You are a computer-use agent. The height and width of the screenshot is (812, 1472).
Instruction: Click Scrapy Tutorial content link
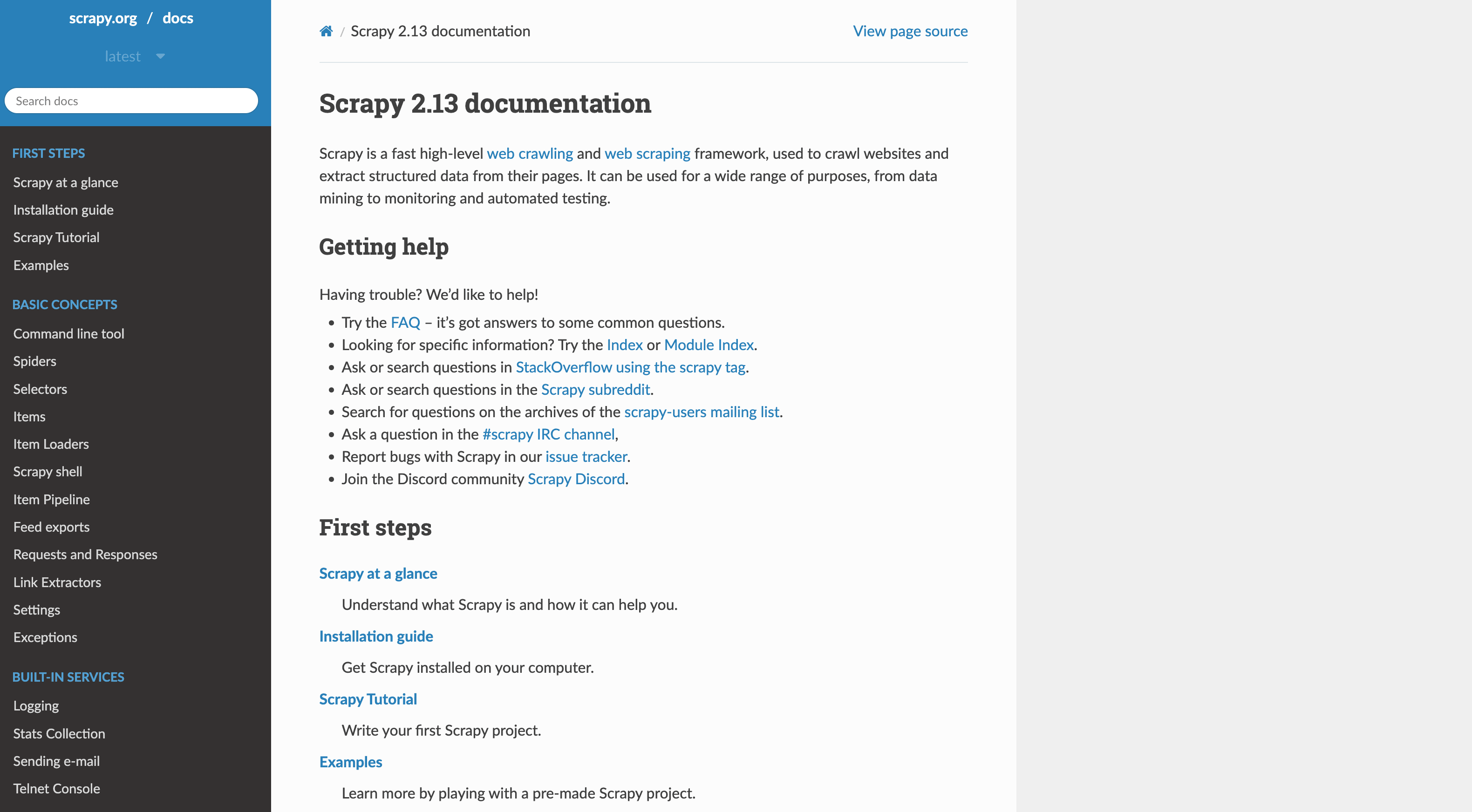[x=368, y=699]
